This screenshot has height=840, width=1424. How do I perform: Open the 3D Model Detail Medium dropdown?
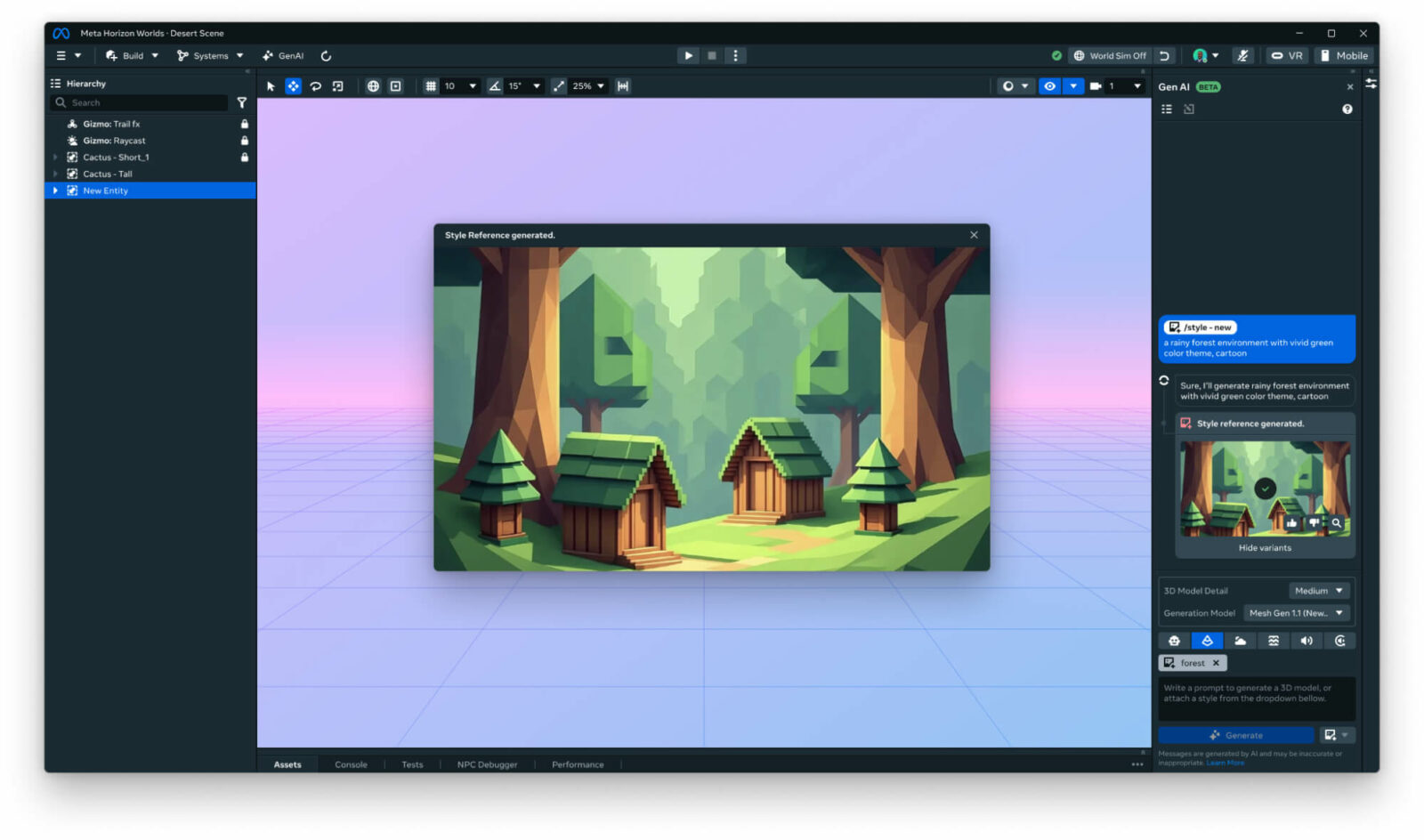point(1319,591)
